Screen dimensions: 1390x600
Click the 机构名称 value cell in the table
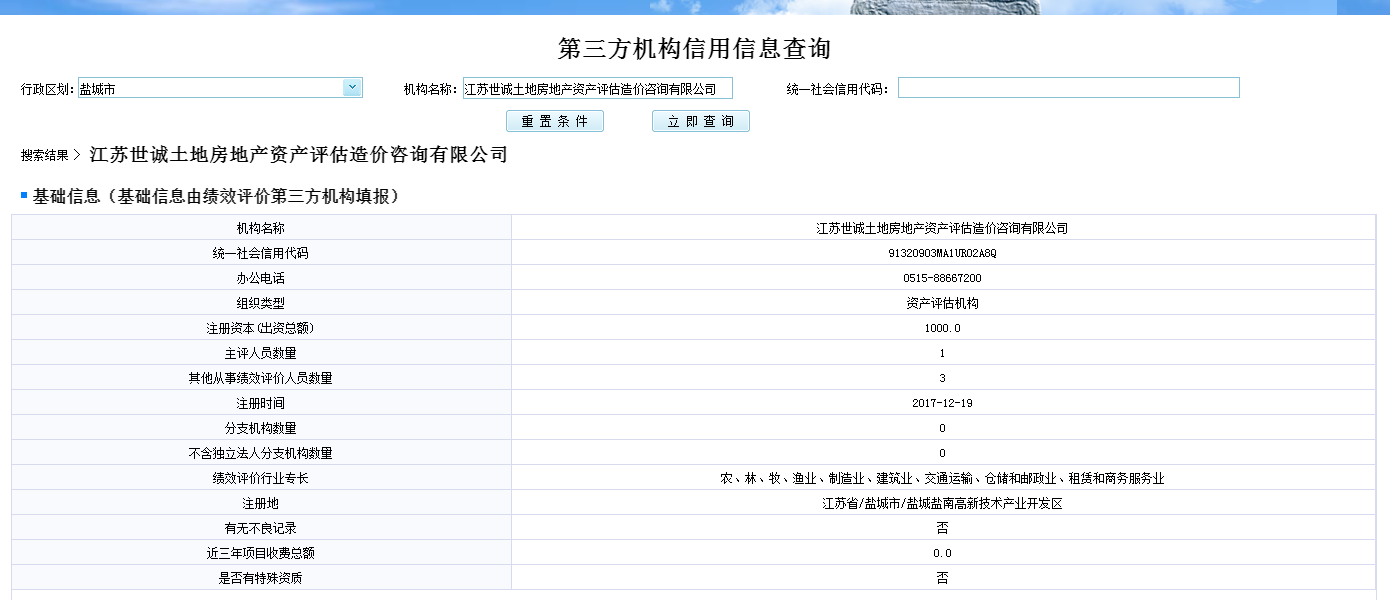[942, 228]
